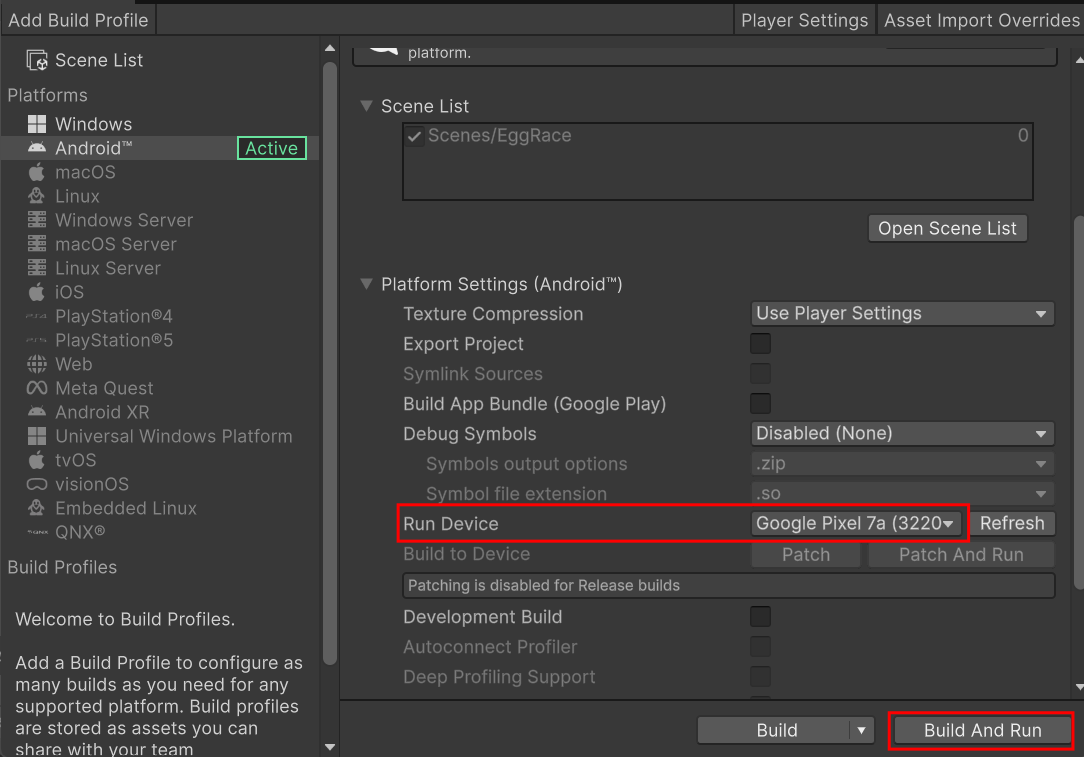Open the Symbols output options dropdown
The image size is (1084, 757).
(x=902, y=464)
